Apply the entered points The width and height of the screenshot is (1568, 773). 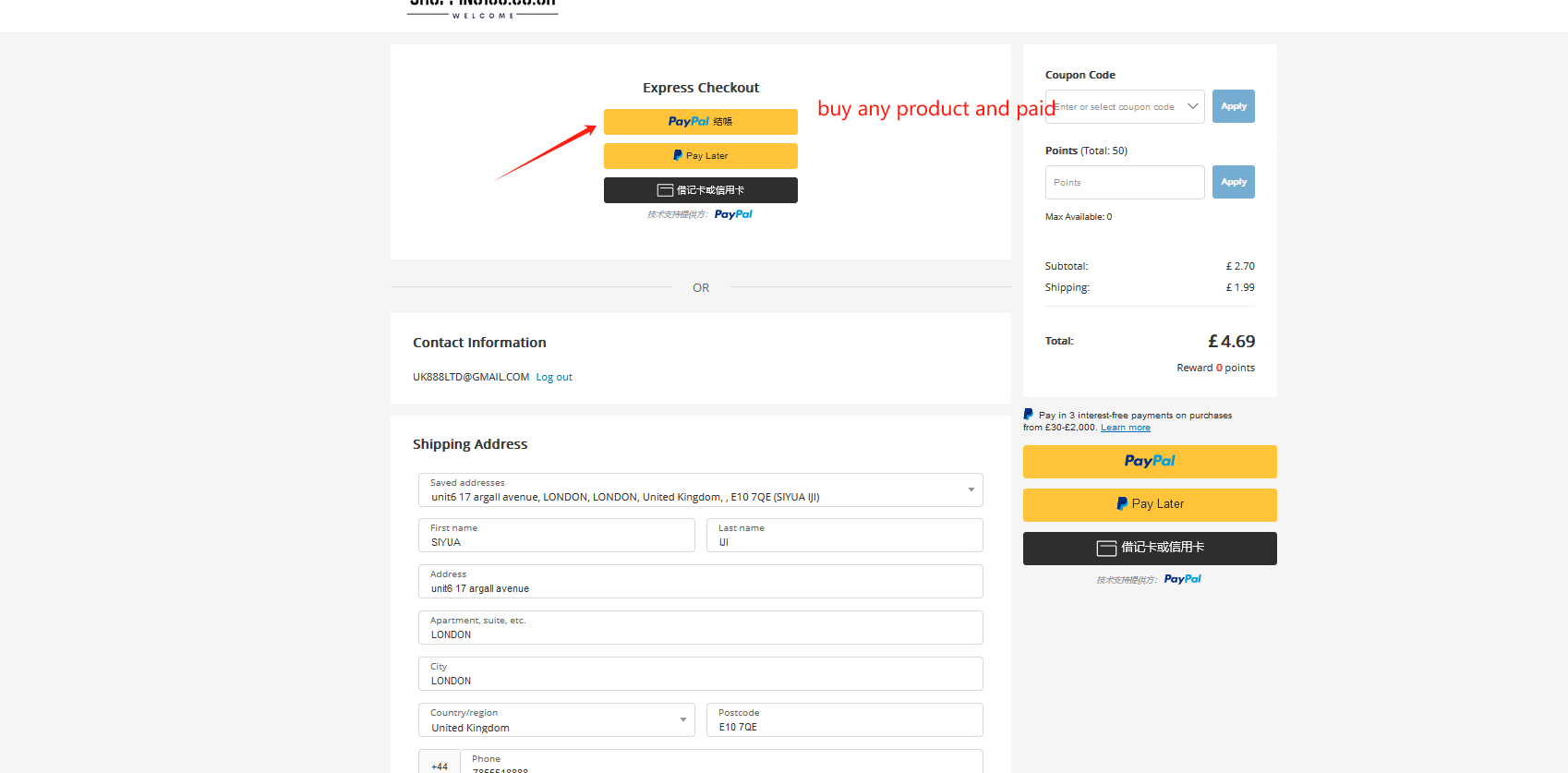pyautogui.click(x=1233, y=182)
